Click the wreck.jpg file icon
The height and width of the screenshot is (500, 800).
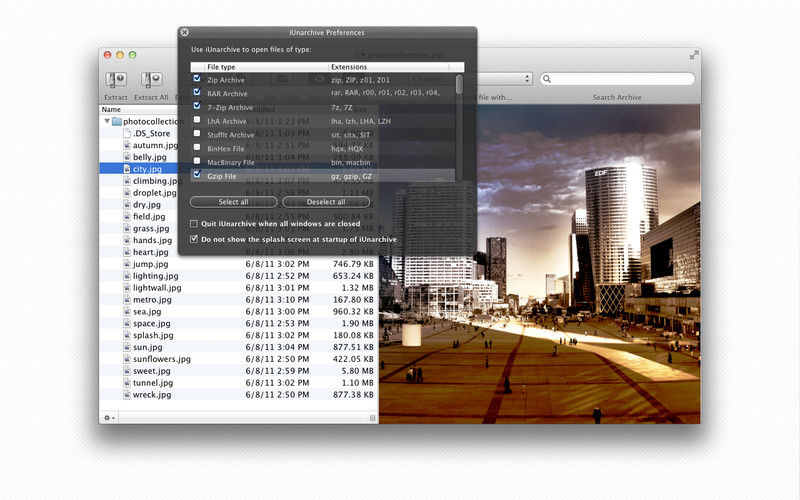tap(127, 394)
